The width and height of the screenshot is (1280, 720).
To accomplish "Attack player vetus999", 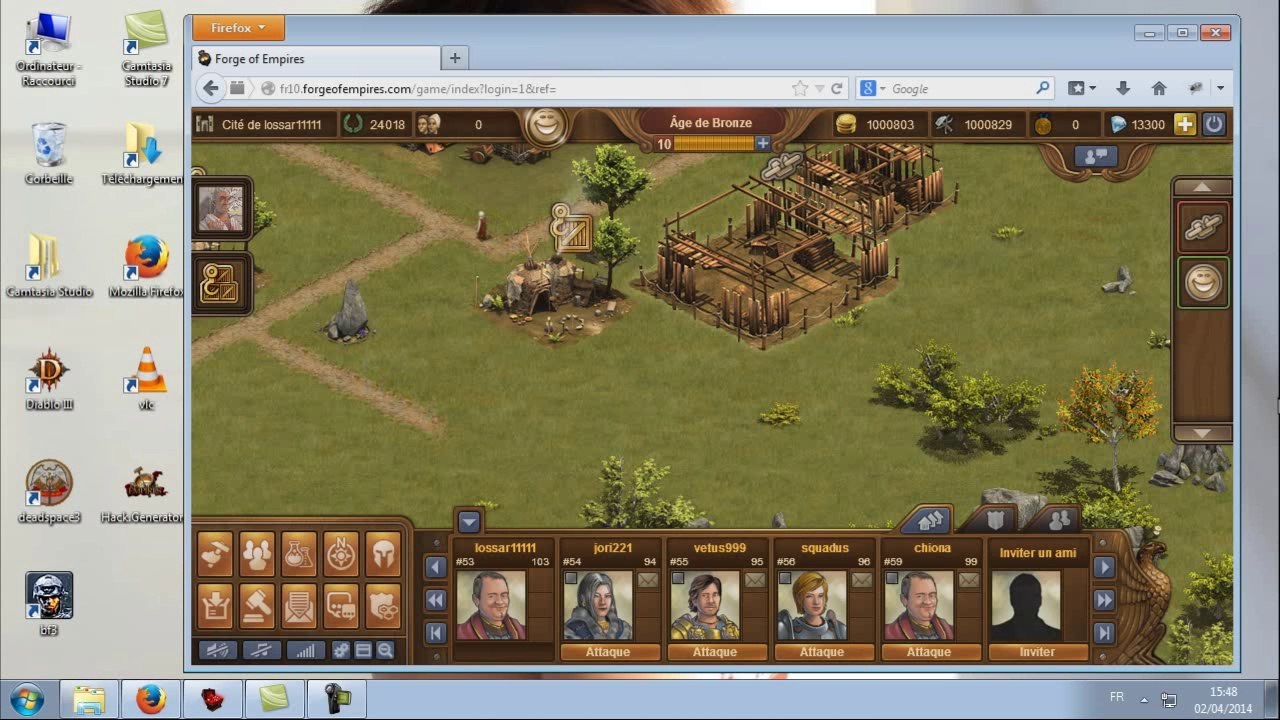I will [x=715, y=652].
